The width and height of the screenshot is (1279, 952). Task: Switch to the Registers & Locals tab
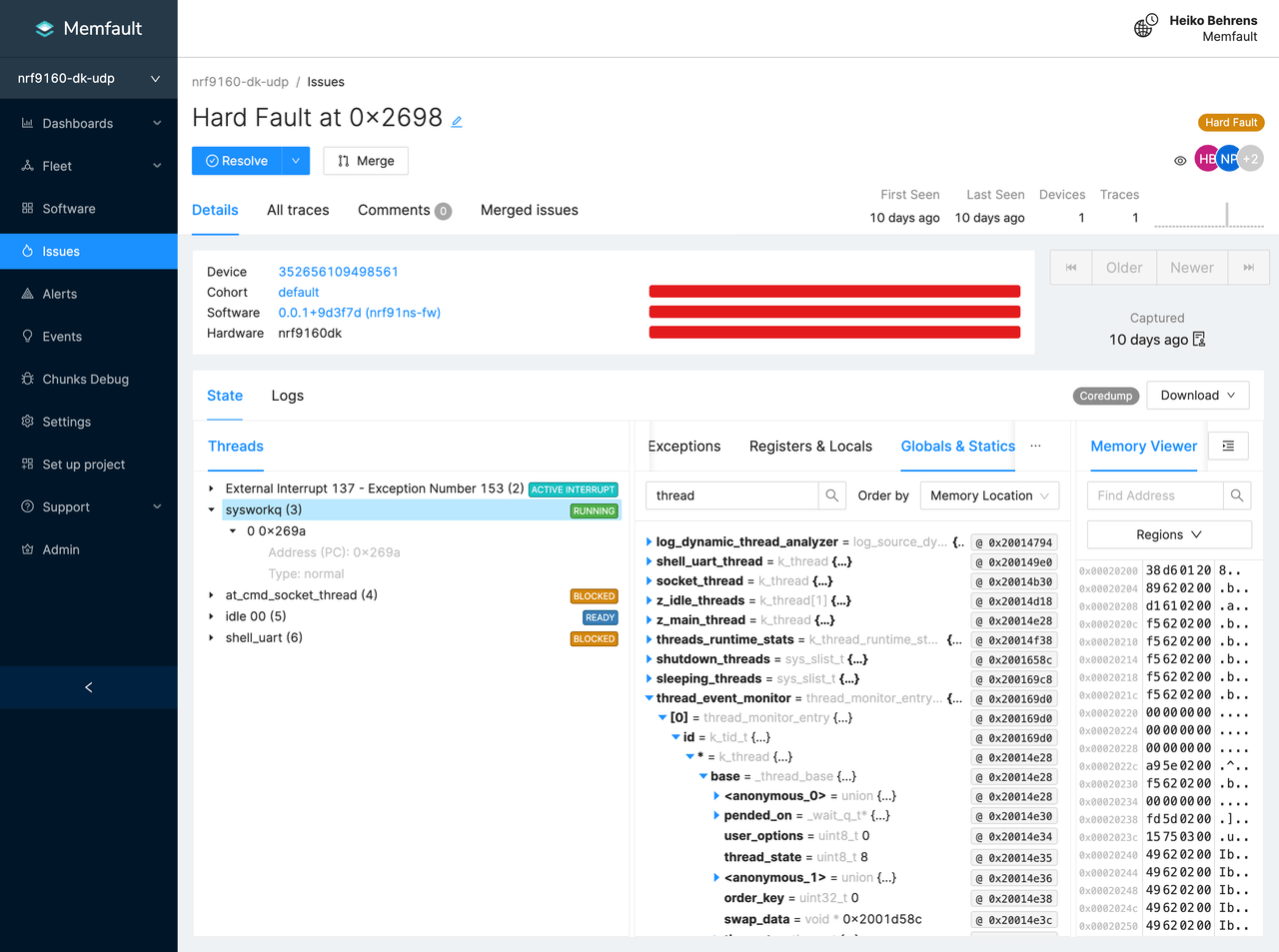click(x=810, y=447)
